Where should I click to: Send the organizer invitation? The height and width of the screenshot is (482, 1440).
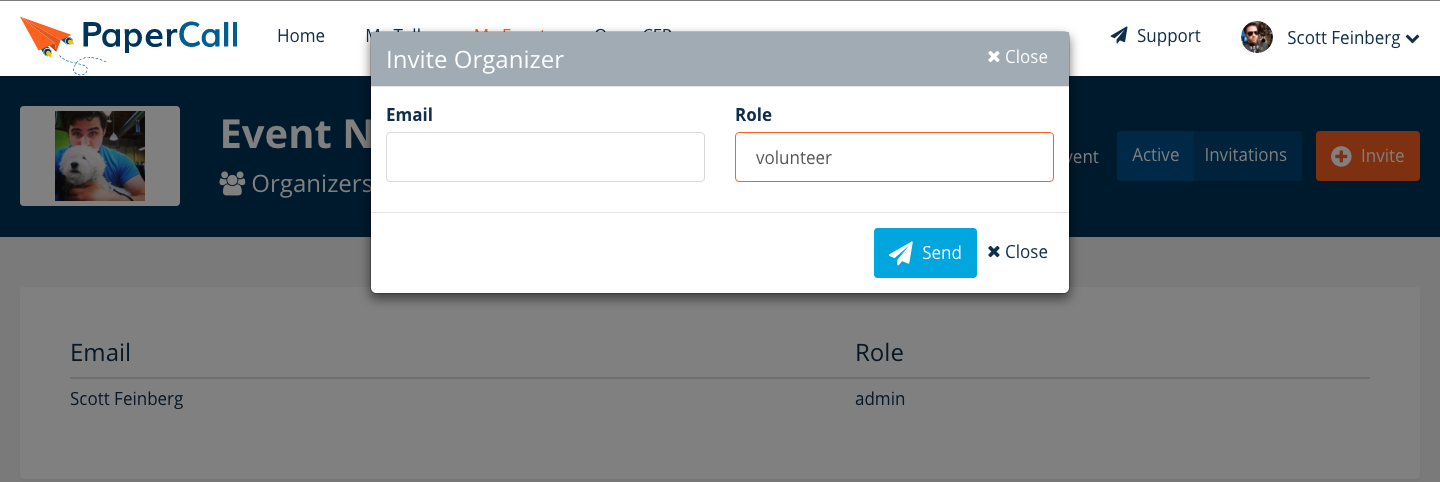[925, 253]
